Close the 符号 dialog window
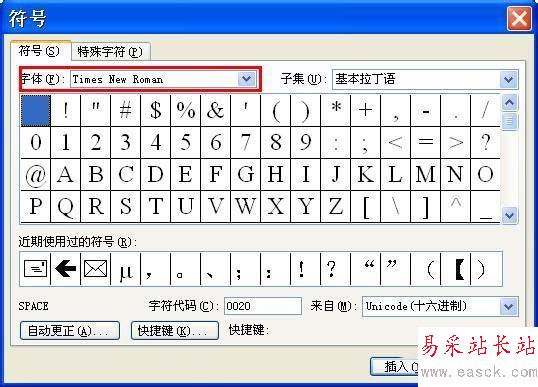The width and height of the screenshot is (538, 387). pos(519,18)
